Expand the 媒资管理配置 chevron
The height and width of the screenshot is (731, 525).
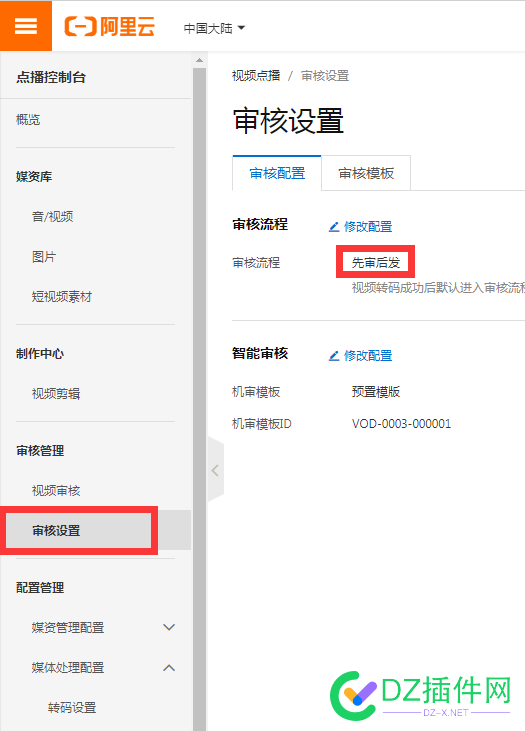[x=169, y=628]
